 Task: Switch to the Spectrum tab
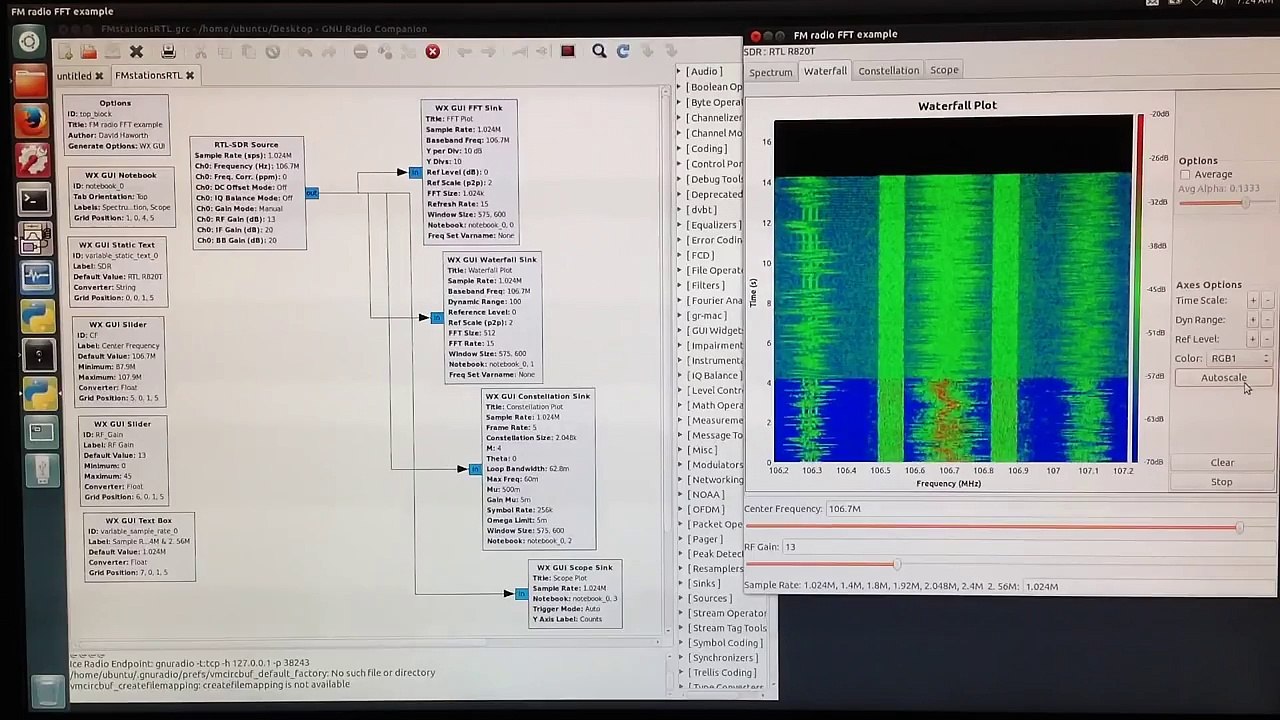pyautogui.click(x=771, y=71)
